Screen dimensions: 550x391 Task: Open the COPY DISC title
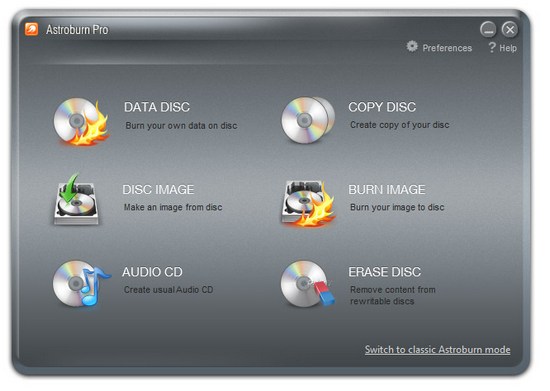tap(382, 107)
